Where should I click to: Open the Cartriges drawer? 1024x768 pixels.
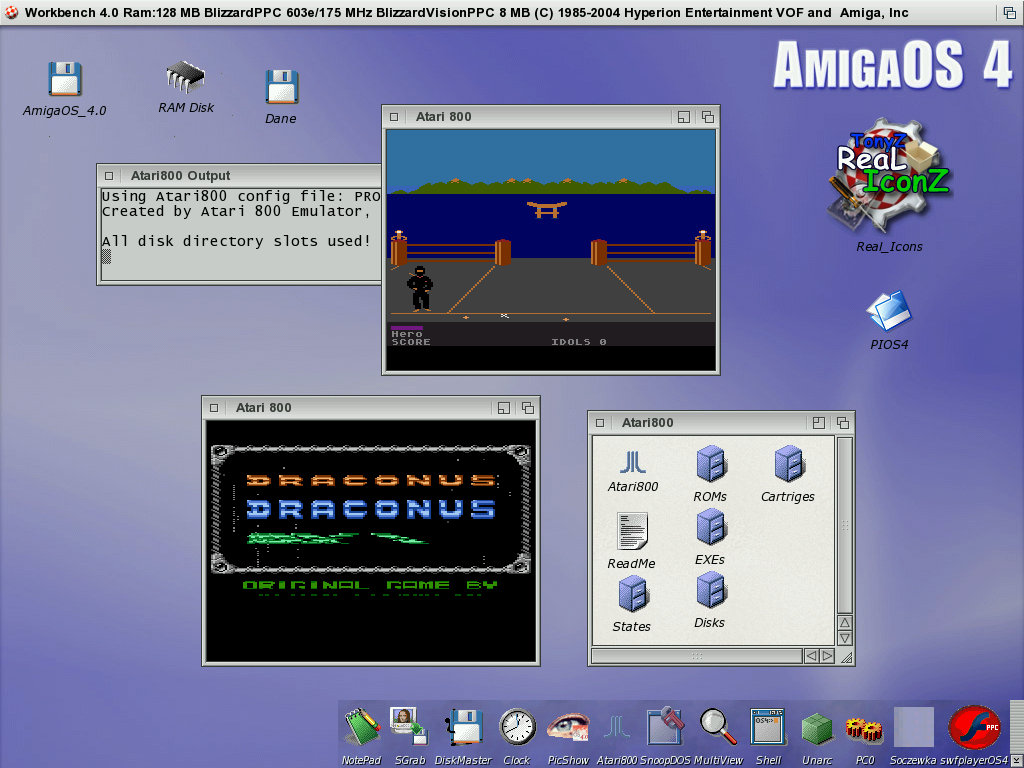coord(789,464)
